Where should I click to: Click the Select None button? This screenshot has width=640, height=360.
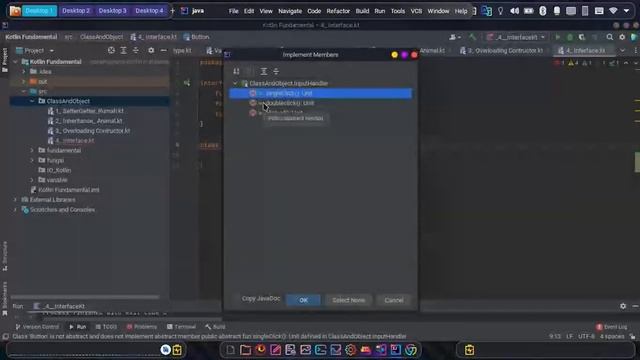click(x=348, y=300)
